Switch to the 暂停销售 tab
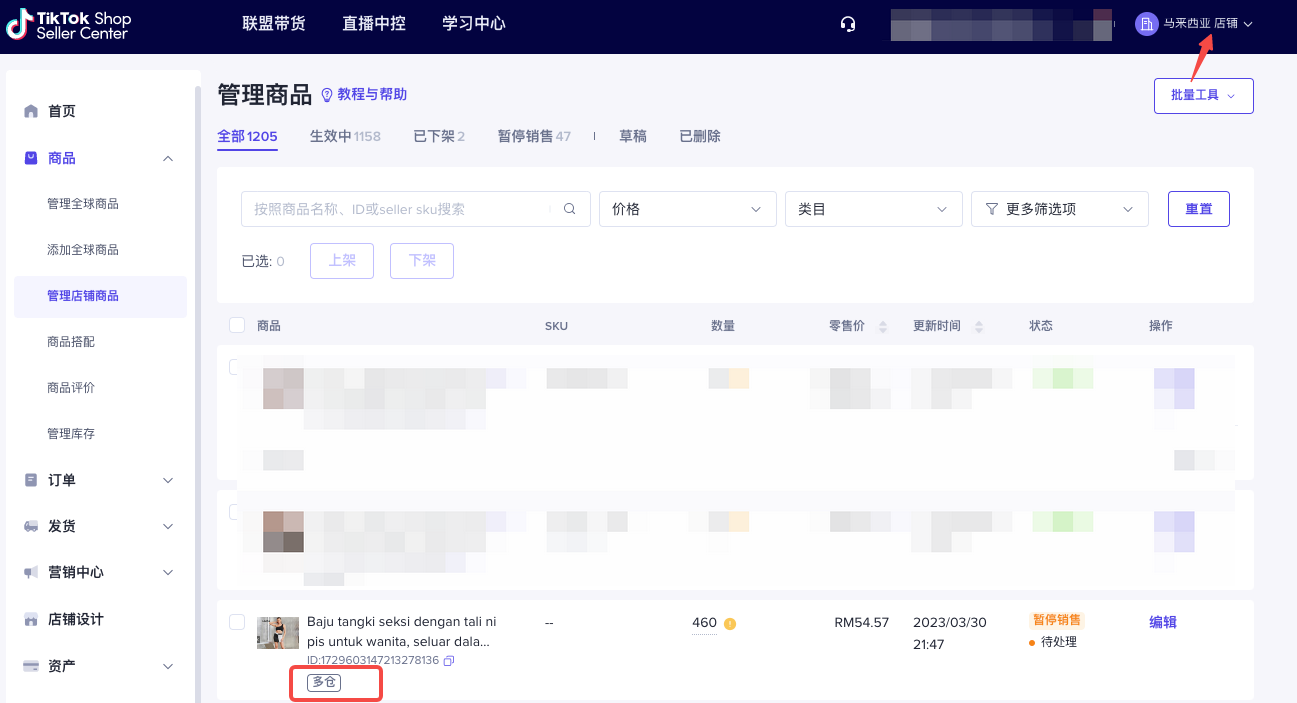 (x=533, y=136)
